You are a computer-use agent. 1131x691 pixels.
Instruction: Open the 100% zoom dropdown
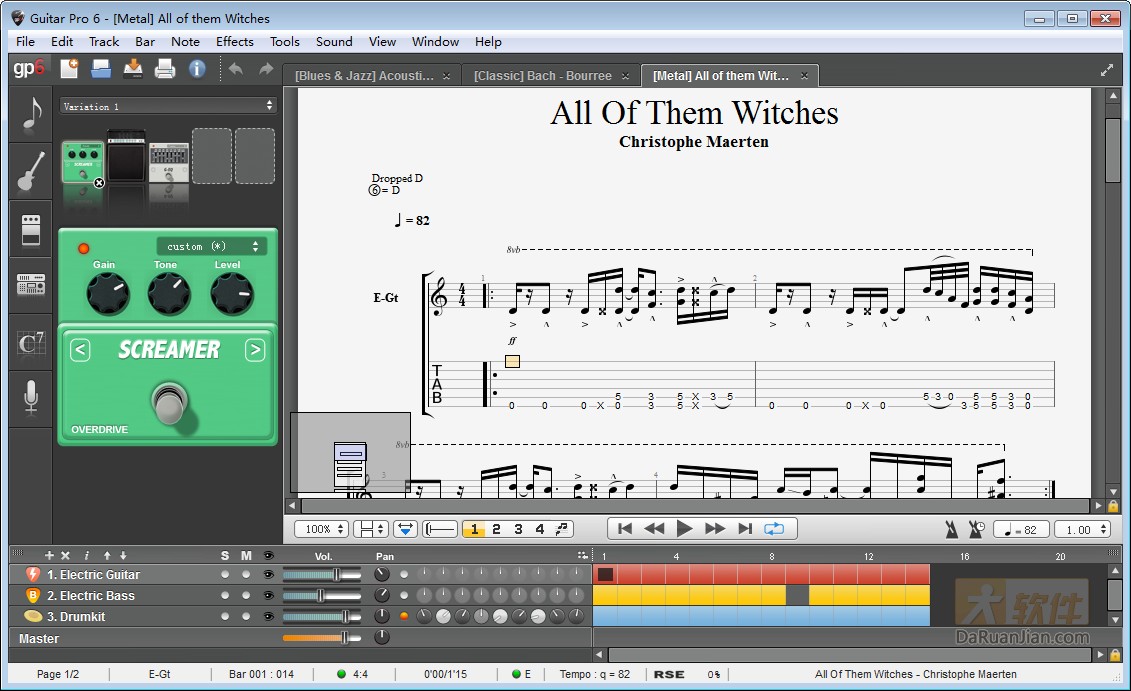coord(322,529)
